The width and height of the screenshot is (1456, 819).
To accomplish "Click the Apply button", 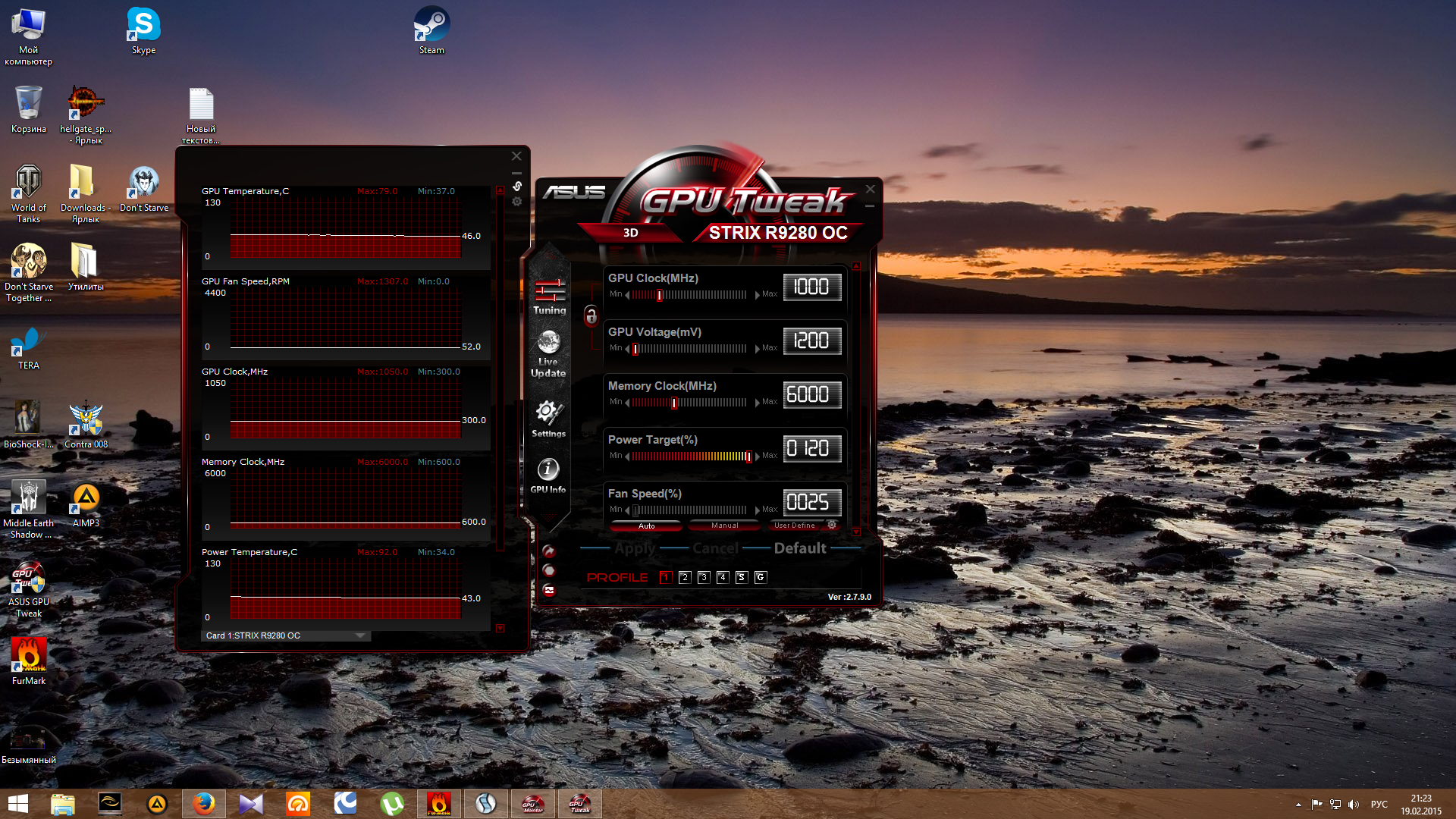I will click(x=635, y=548).
